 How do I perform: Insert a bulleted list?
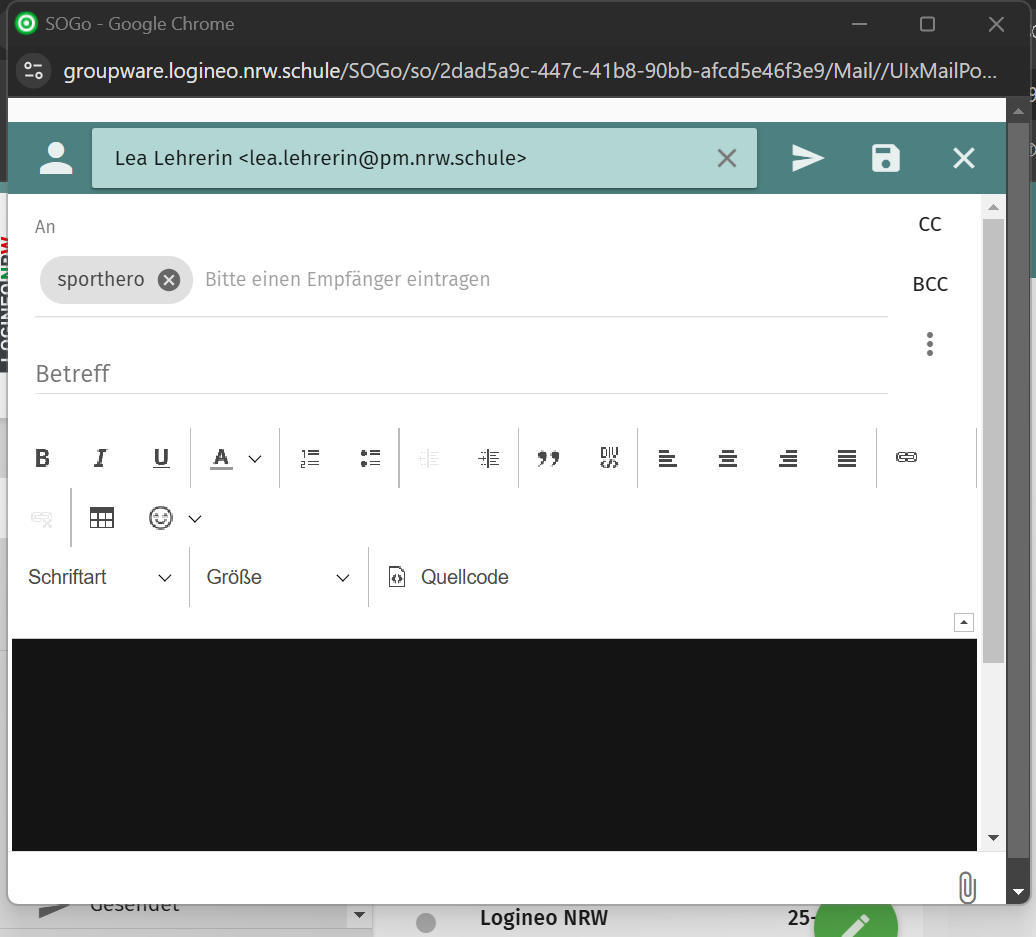(370, 458)
